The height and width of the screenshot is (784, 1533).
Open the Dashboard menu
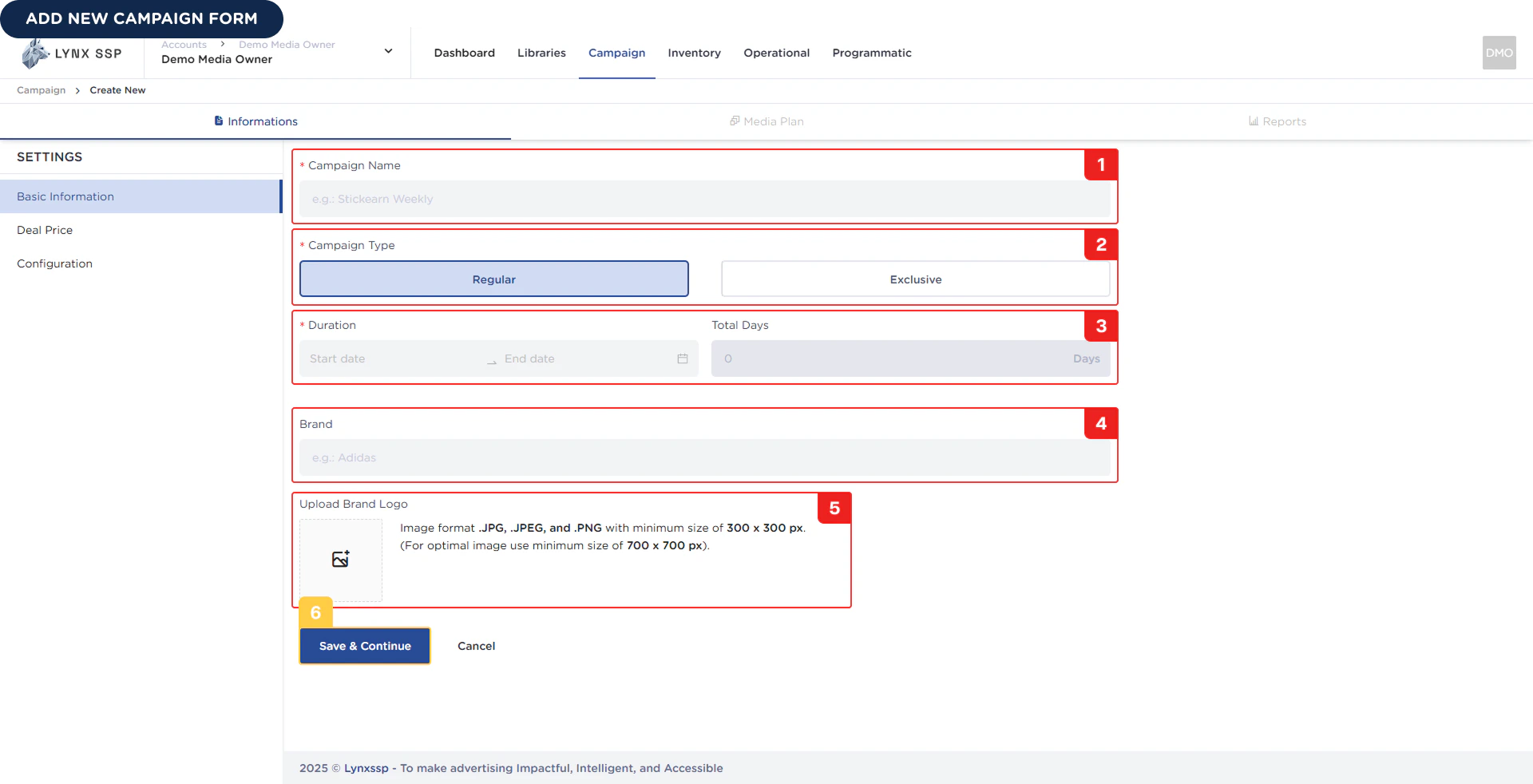click(x=465, y=53)
